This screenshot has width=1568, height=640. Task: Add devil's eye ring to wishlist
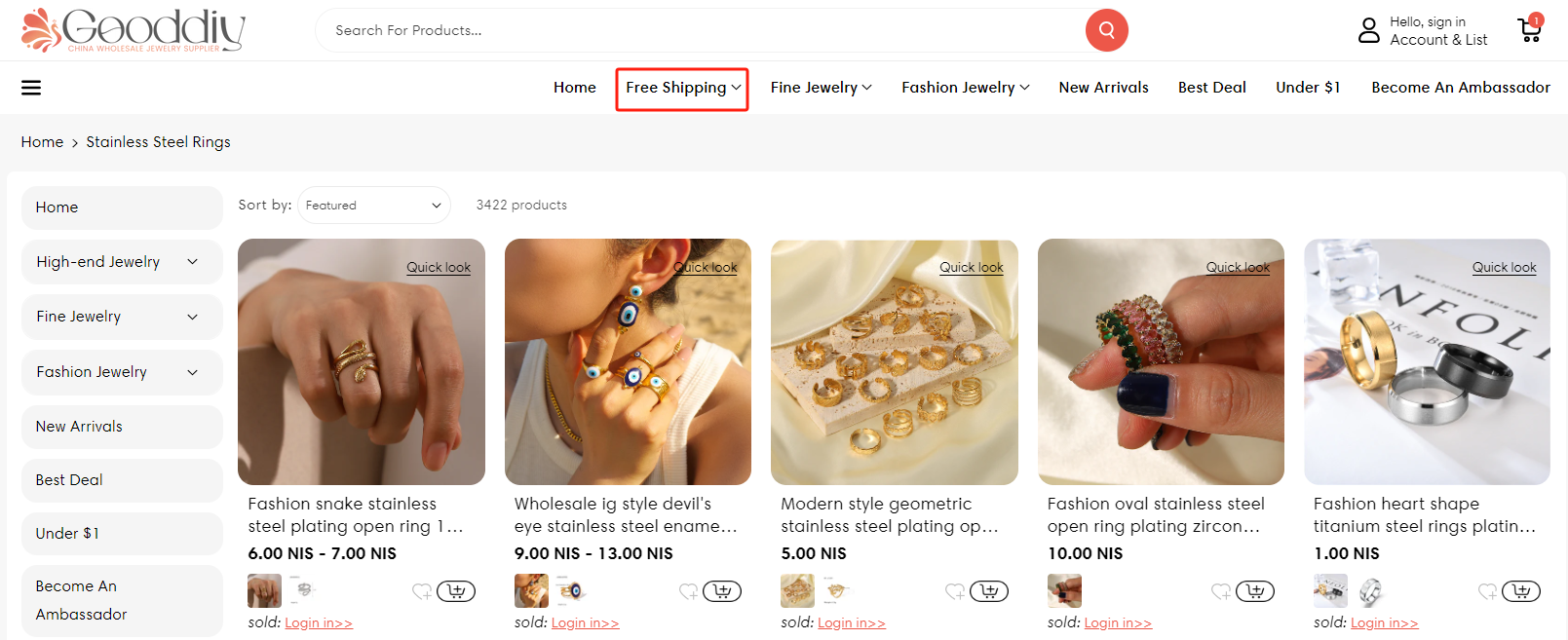click(688, 591)
